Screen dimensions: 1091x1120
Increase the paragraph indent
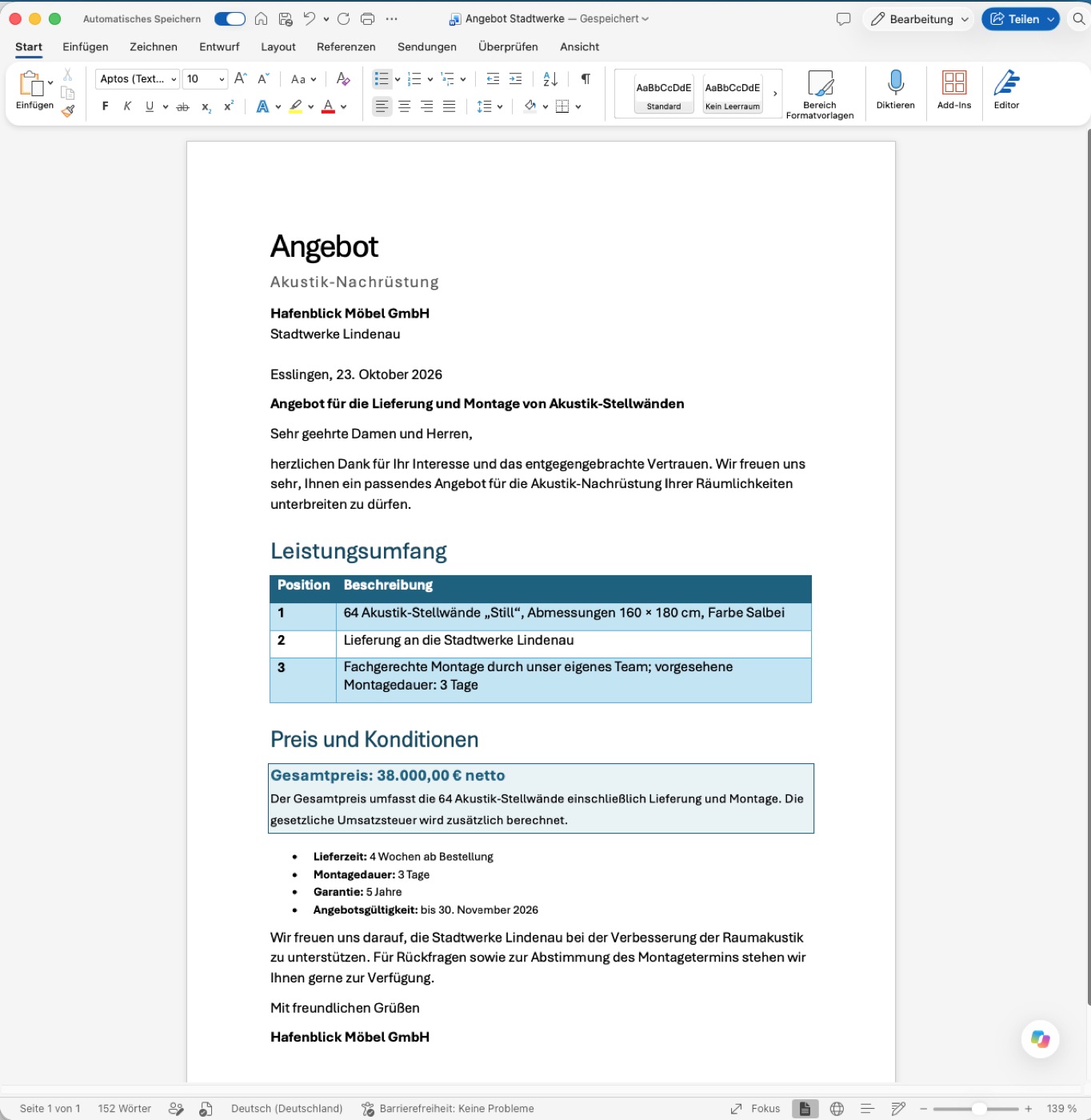[x=516, y=79]
